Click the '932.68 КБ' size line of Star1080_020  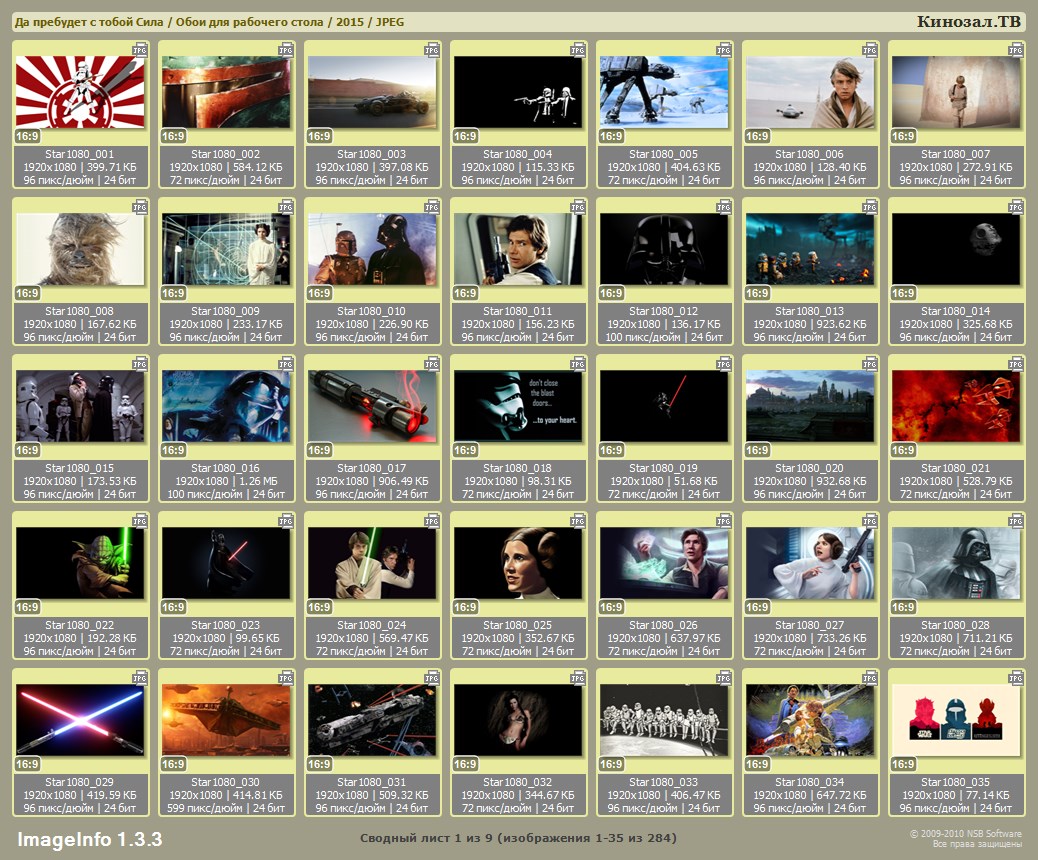(x=810, y=481)
